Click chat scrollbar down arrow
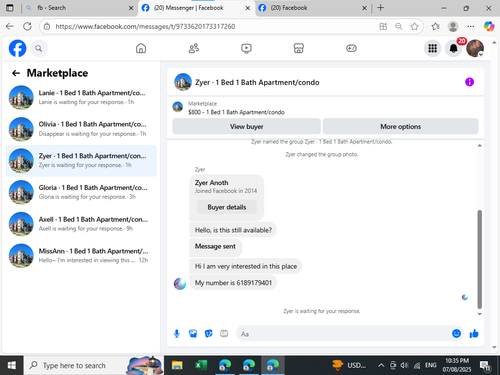Image resolution: width=500 pixels, height=375 pixels. click(480, 314)
